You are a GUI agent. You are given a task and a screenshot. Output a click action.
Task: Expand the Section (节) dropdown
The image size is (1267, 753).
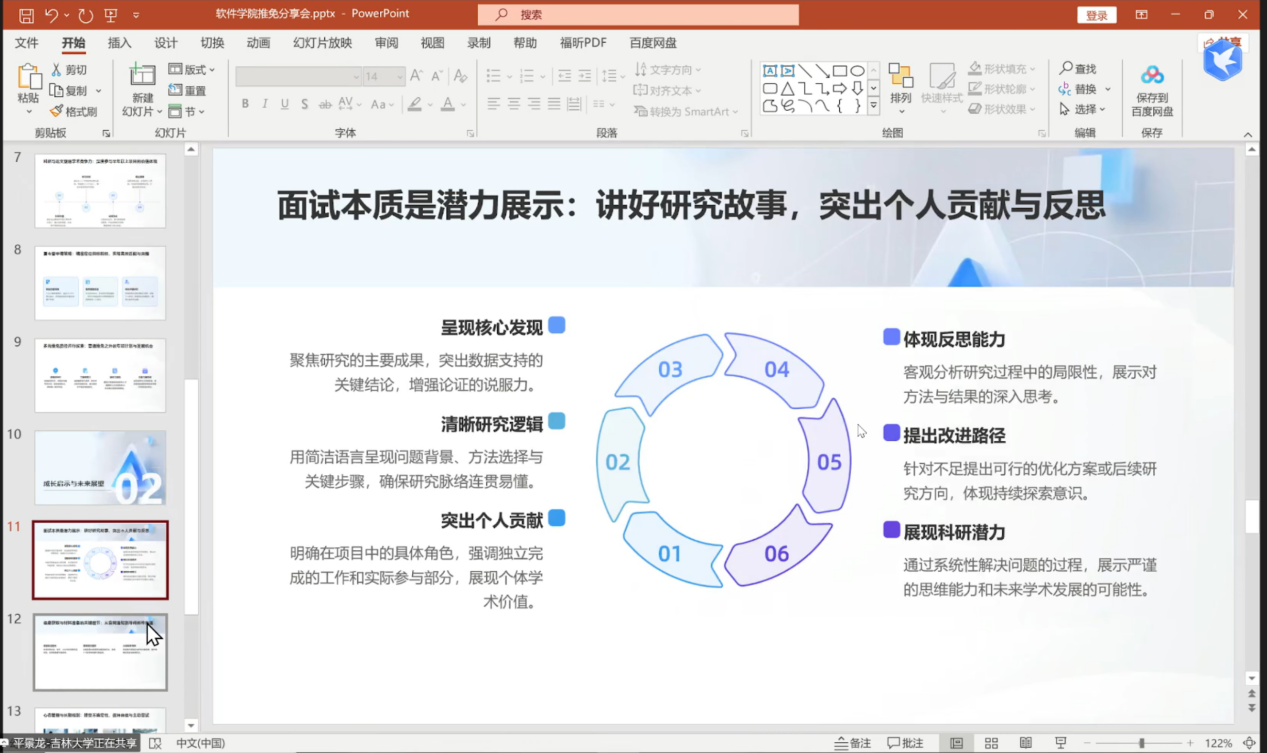pyautogui.click(x=188, y=111)
